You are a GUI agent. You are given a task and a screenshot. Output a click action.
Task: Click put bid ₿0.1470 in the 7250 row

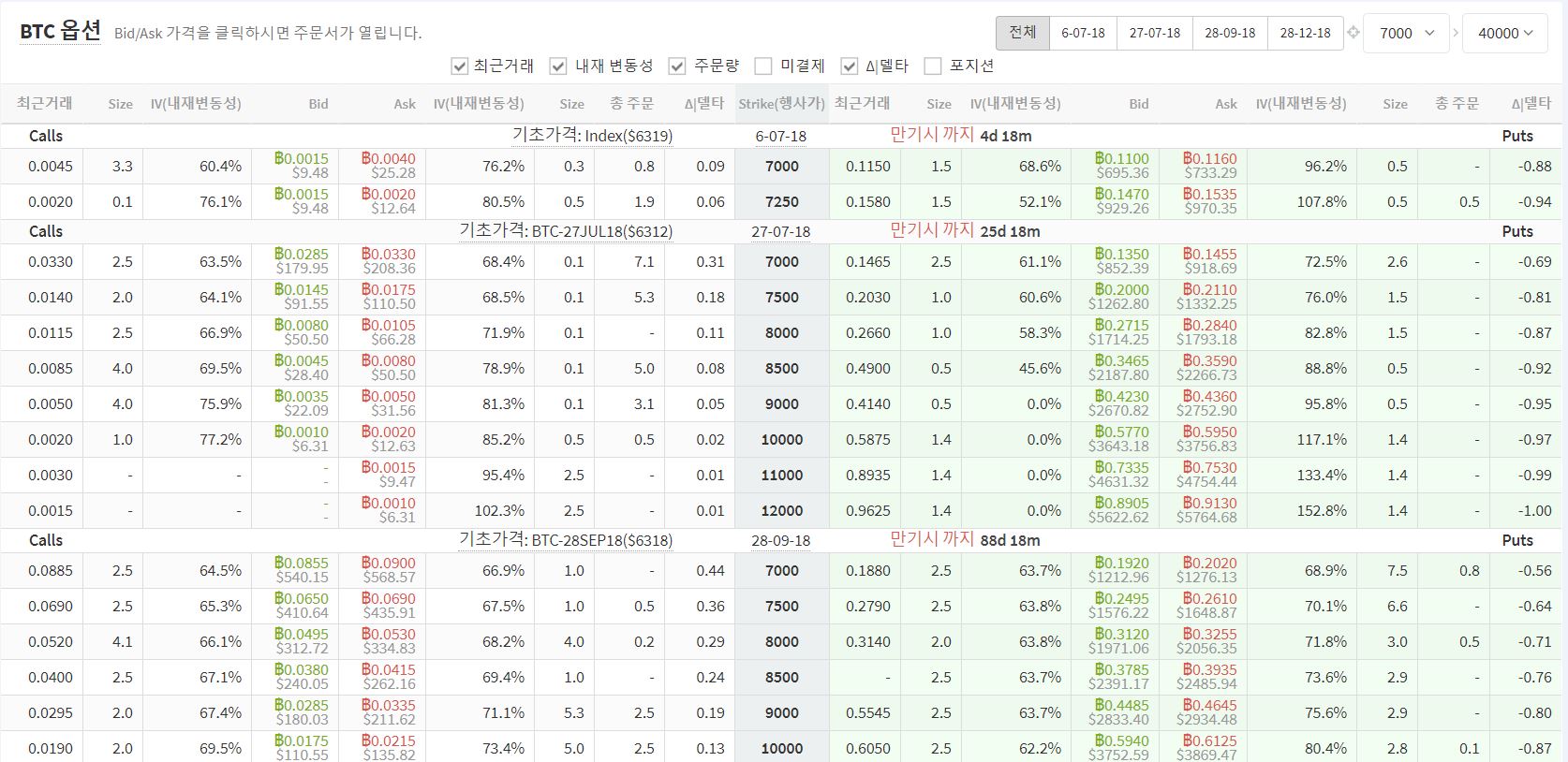pyautogui.click(x=1122, y=195)
